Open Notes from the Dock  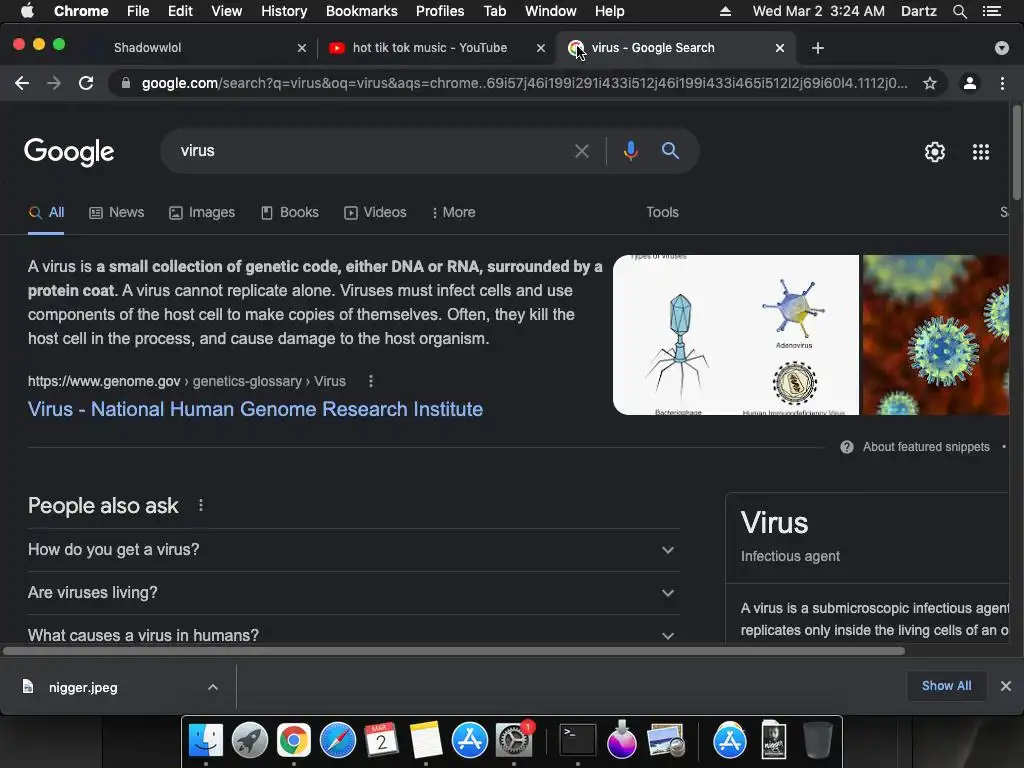tap(426, 741)
